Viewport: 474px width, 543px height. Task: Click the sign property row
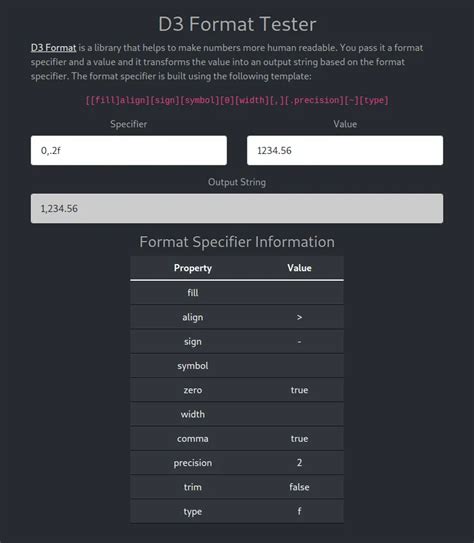click(237, 341)
